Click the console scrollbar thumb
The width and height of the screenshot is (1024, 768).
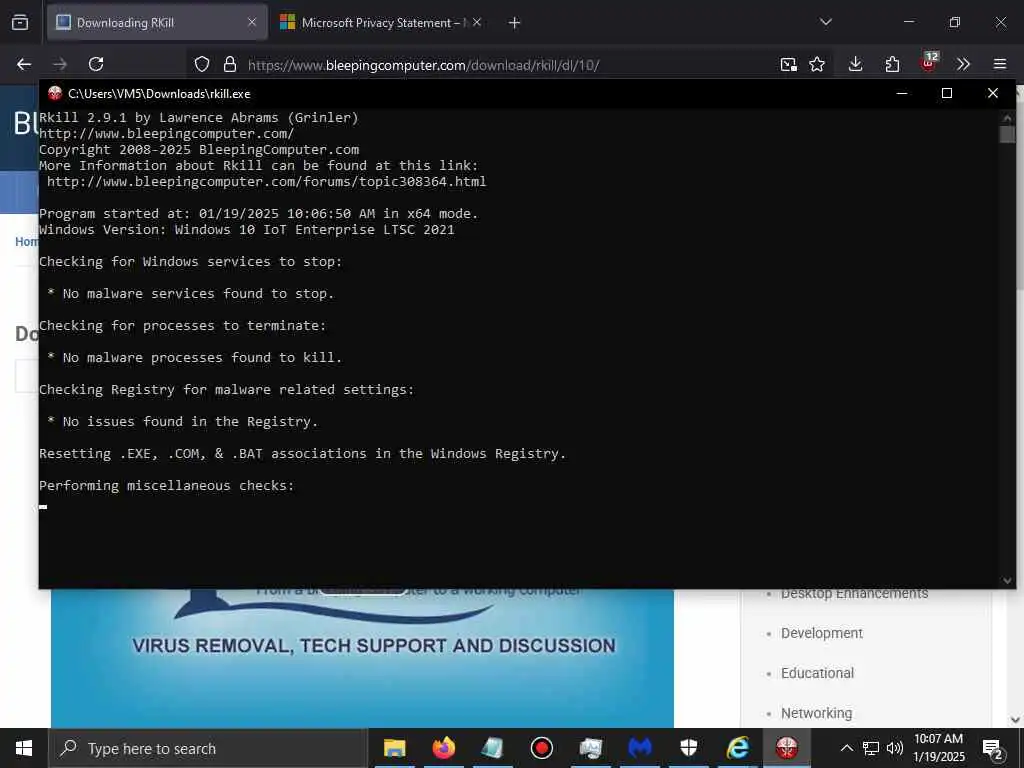(1007, 135)
